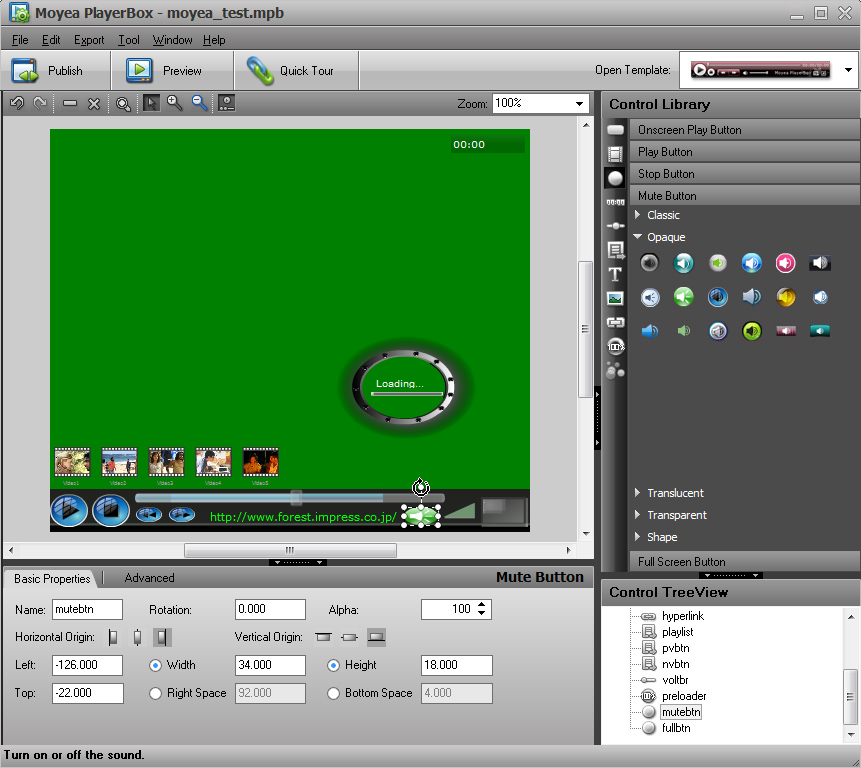This screenshot has width=861, height=768.
Task: Click the Undo icon in the toolbar
Action: tap(16, 103)
